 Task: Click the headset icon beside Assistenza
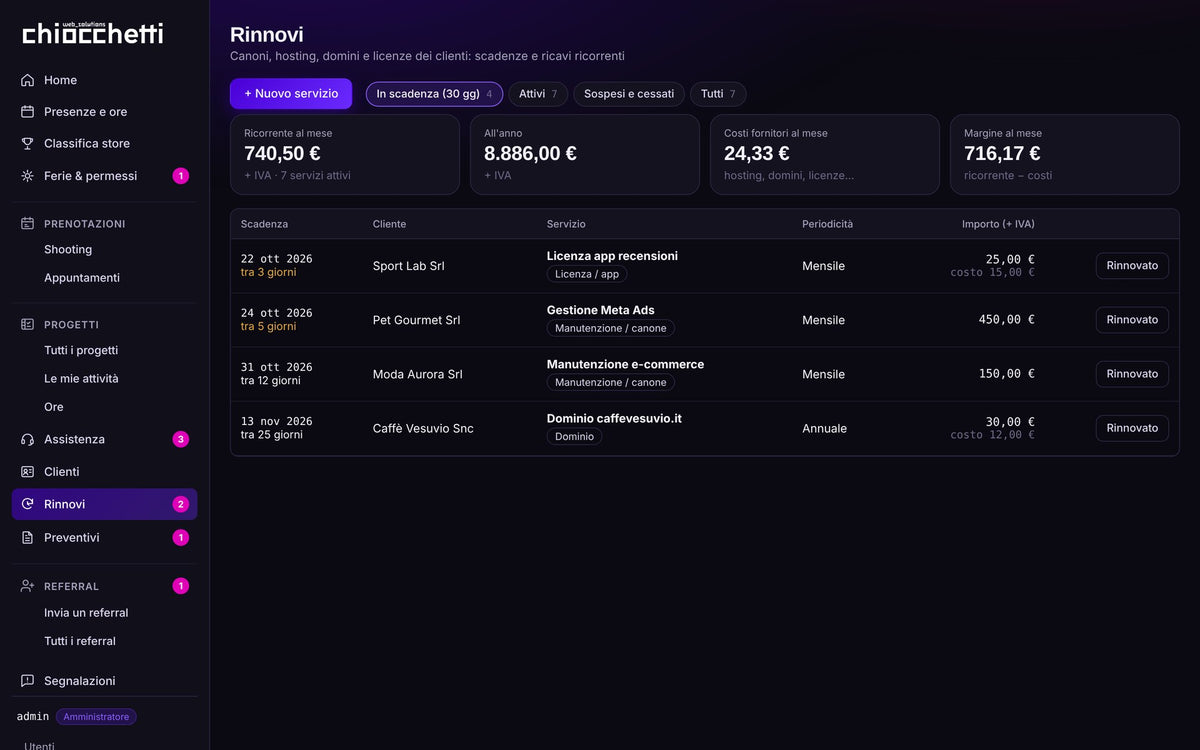(x=27, y=439)
